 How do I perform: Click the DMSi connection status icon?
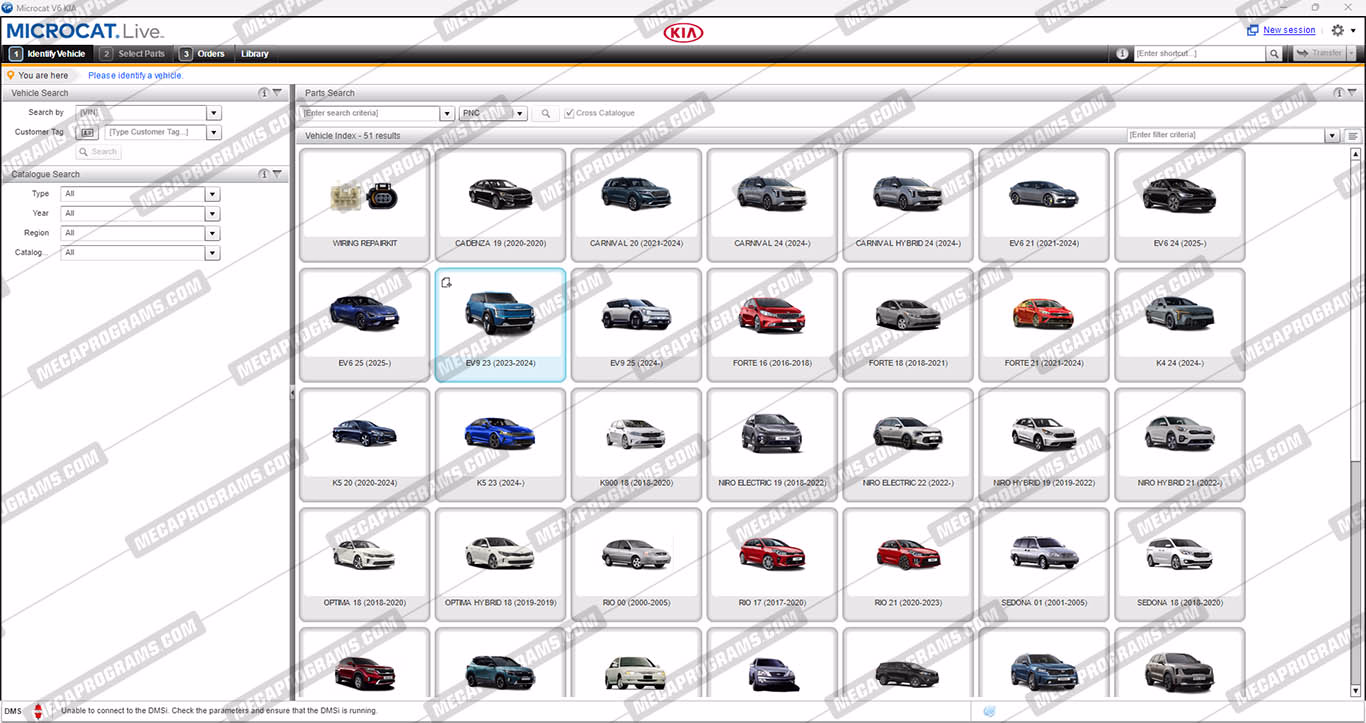38,711
